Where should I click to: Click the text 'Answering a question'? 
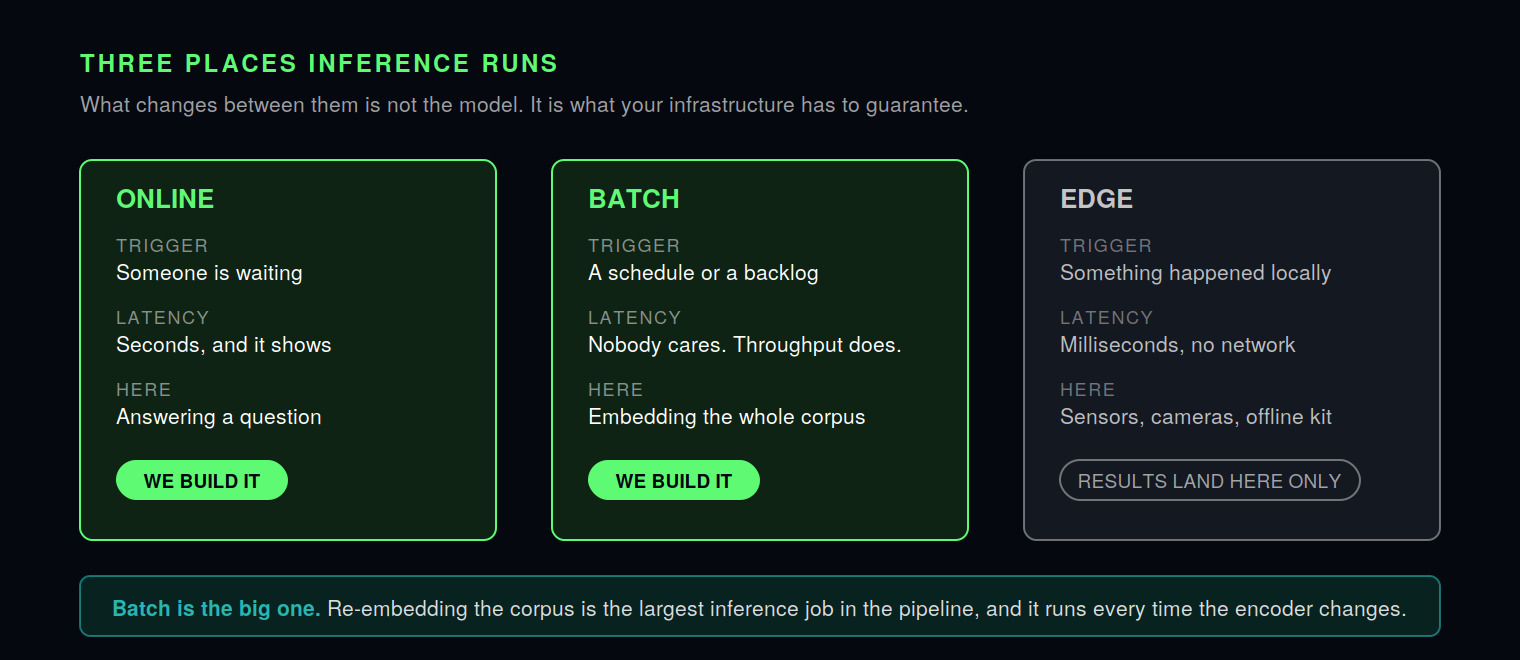point(219,417)
